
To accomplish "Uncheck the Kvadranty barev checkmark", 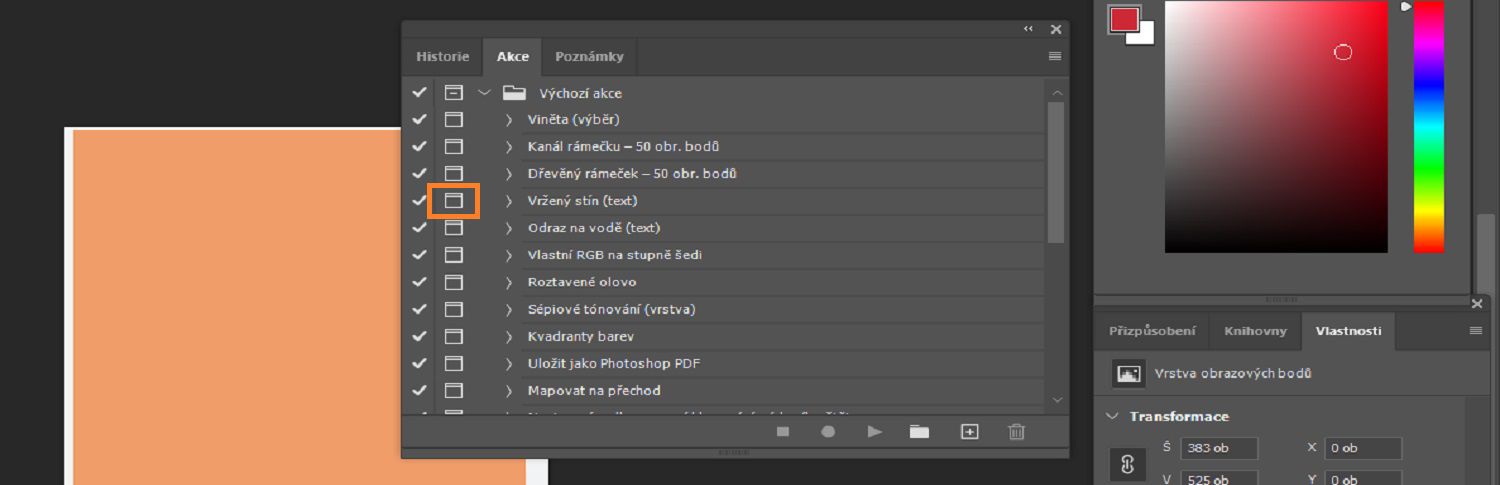I will point(419,336).
